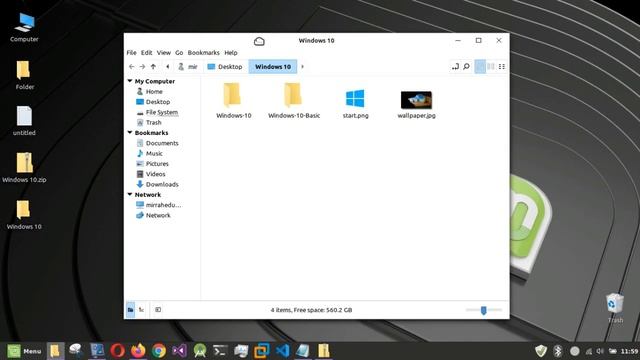Toggle the sidebar visibility button
The height and width of the screenshot is (360, 640).
click(x=158, y=310)
